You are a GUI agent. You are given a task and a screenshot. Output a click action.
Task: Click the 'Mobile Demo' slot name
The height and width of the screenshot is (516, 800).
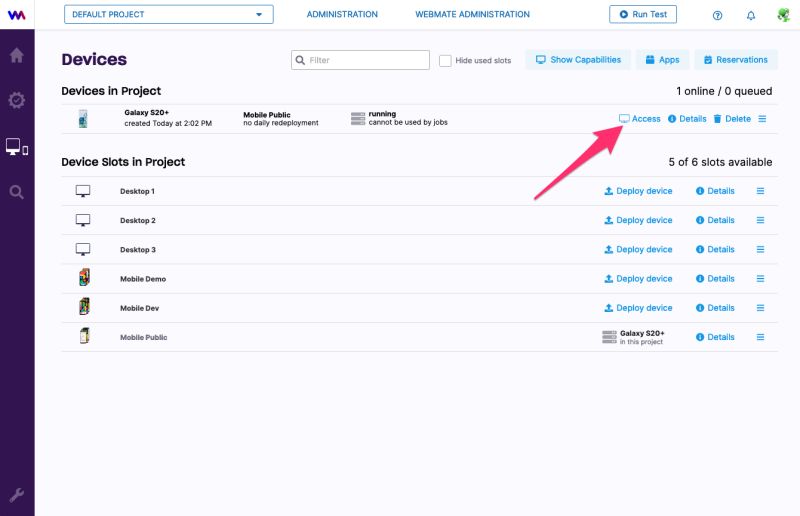tap(143, 279)
